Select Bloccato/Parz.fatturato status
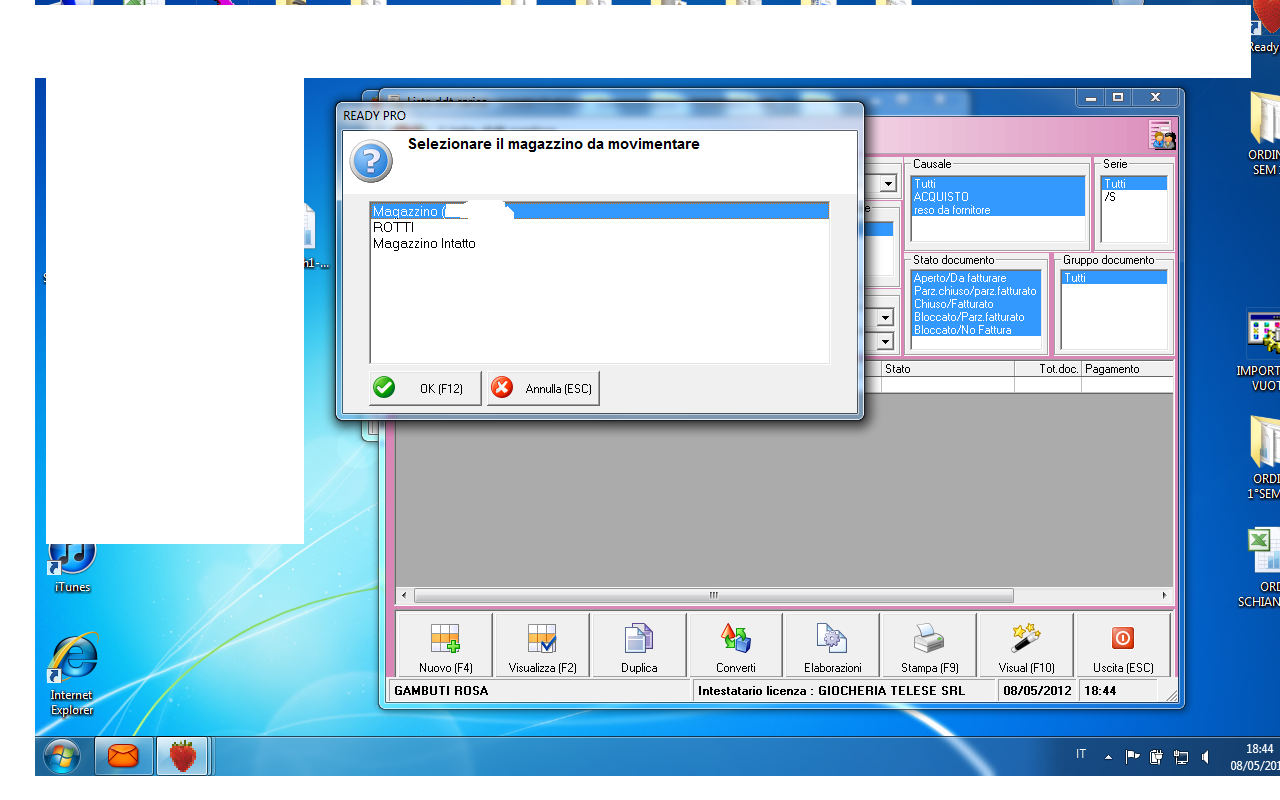 tap(975, 317)
